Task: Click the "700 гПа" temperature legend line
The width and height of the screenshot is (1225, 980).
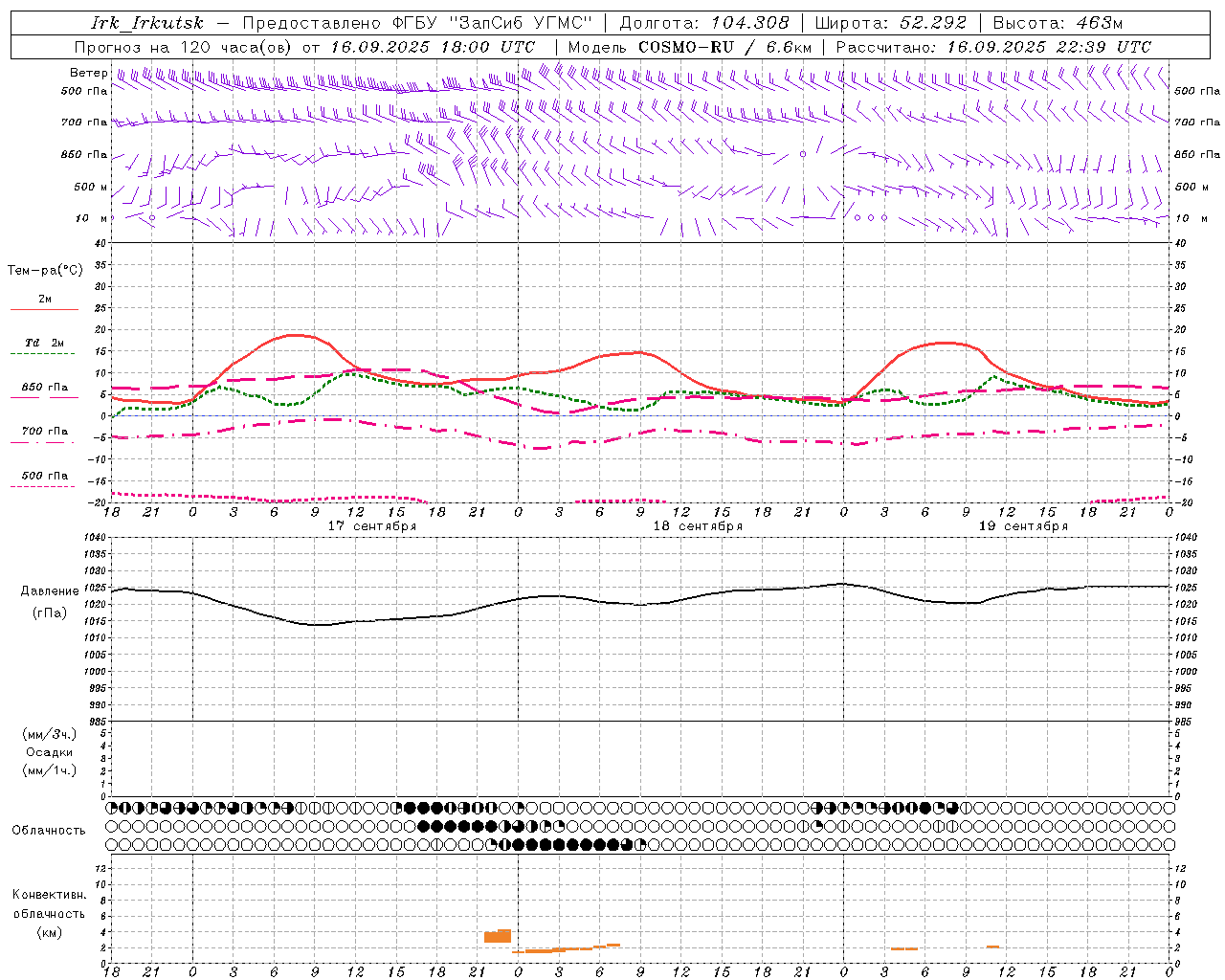Action: [42, 442]
